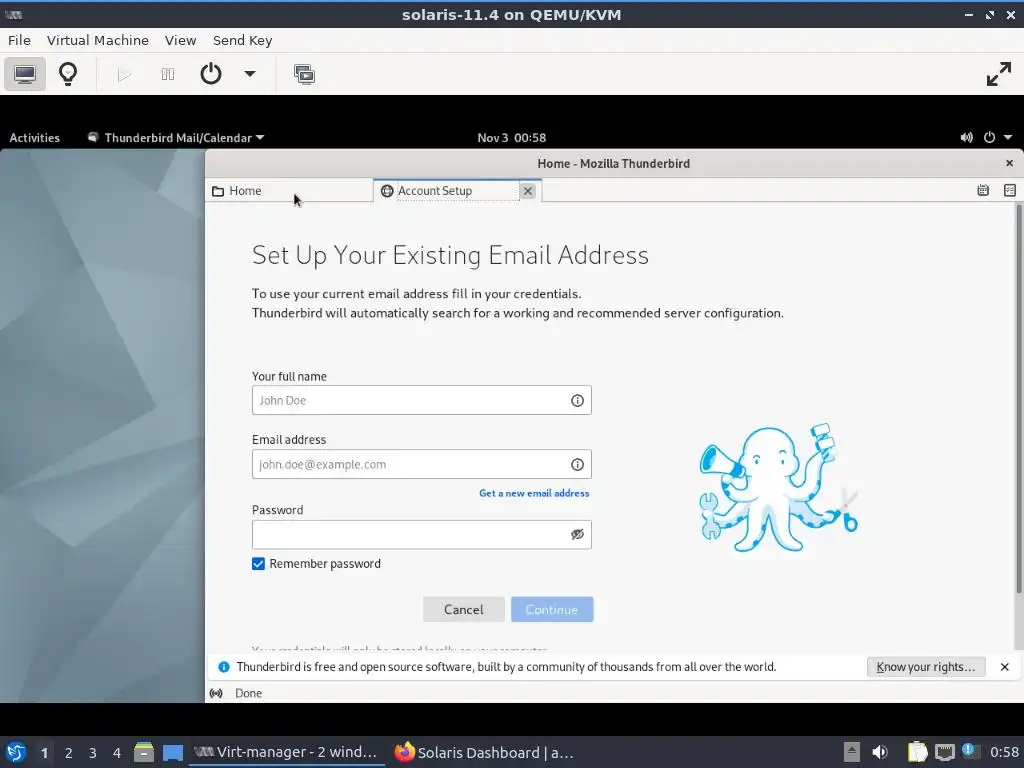Show virtual hardware details lightbulb

[x=68, y=74]
